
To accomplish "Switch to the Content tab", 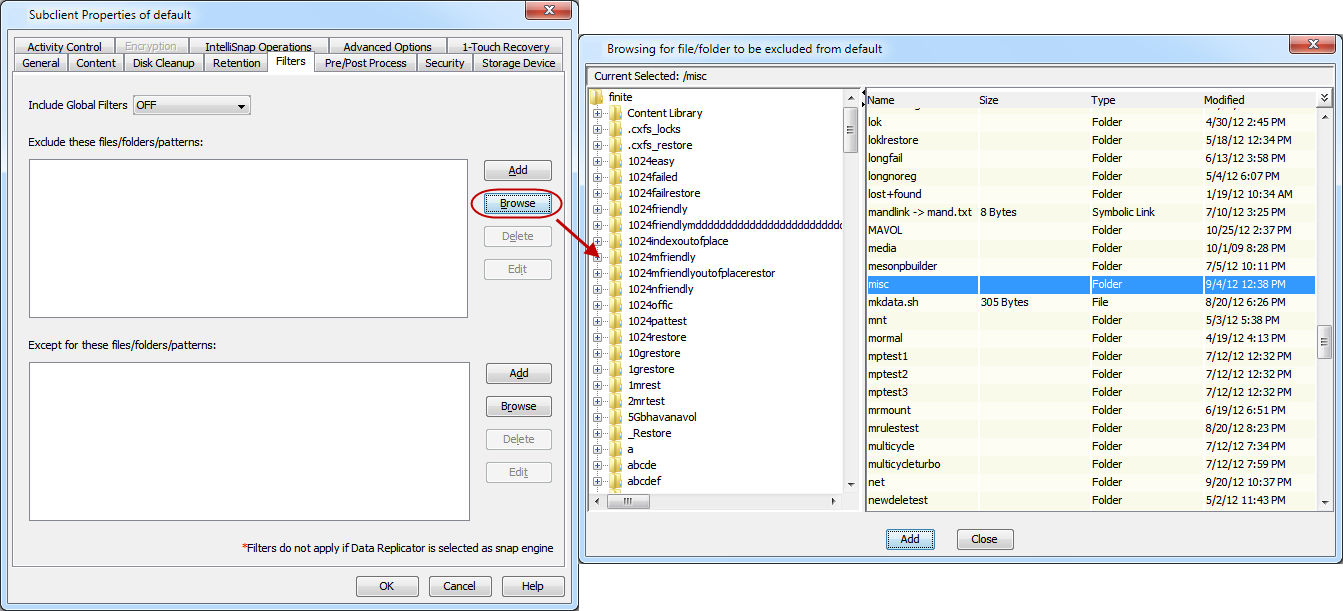I will point(96,63).
